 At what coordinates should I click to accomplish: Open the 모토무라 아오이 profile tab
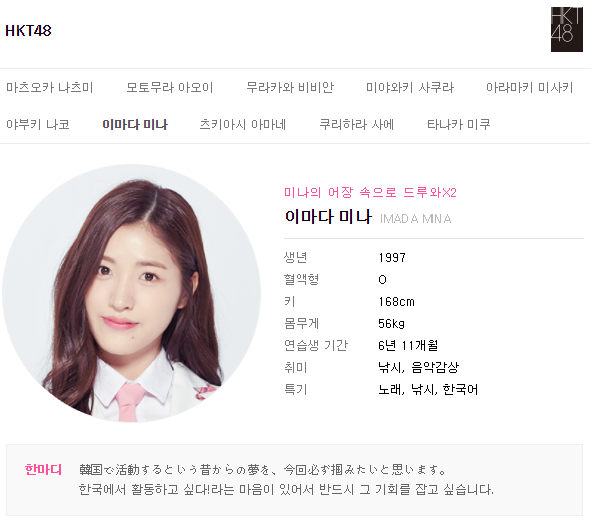pyautogui.click(x=170, y=88)
